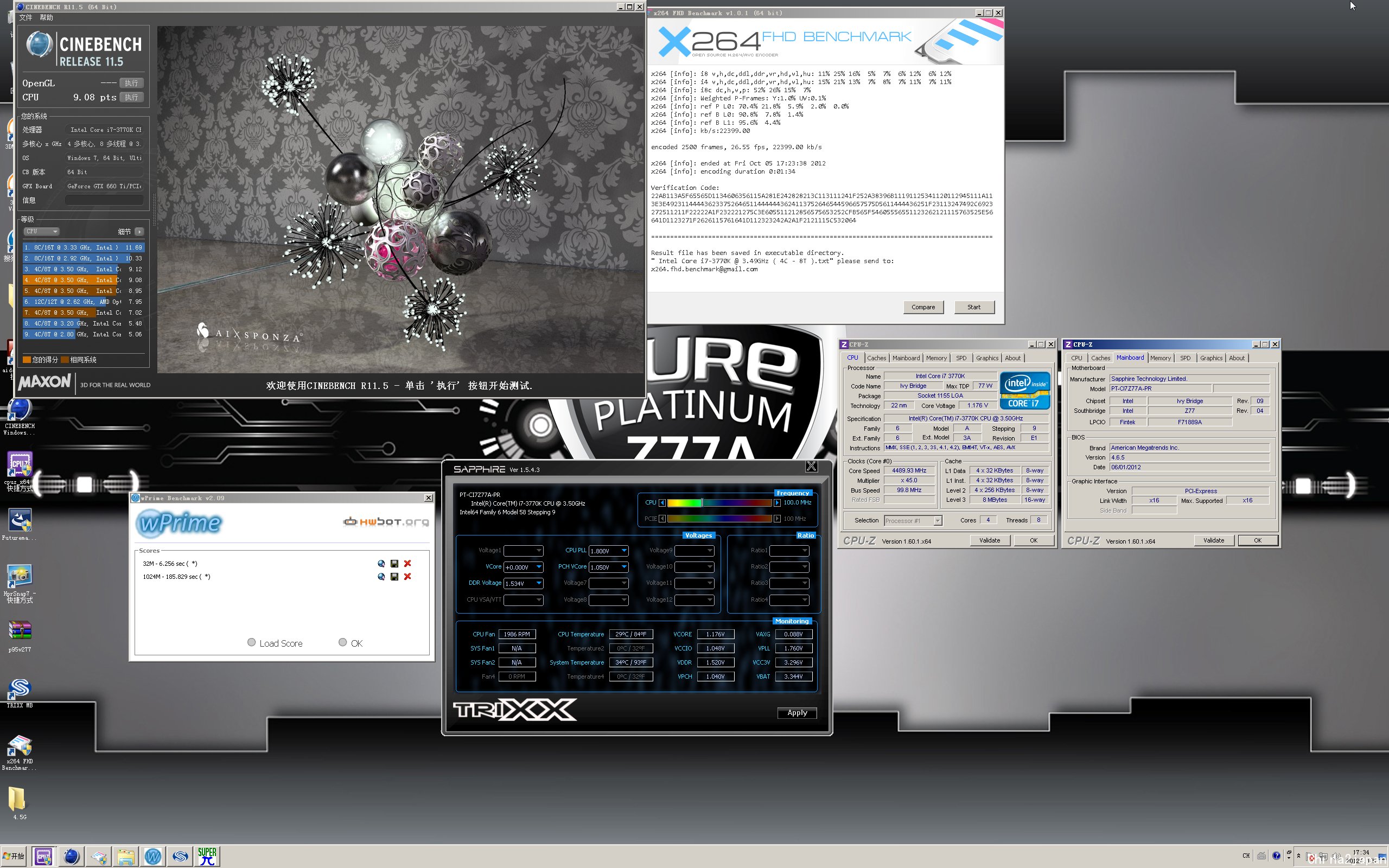Click the file explorer taskbar button

[126, 857]
